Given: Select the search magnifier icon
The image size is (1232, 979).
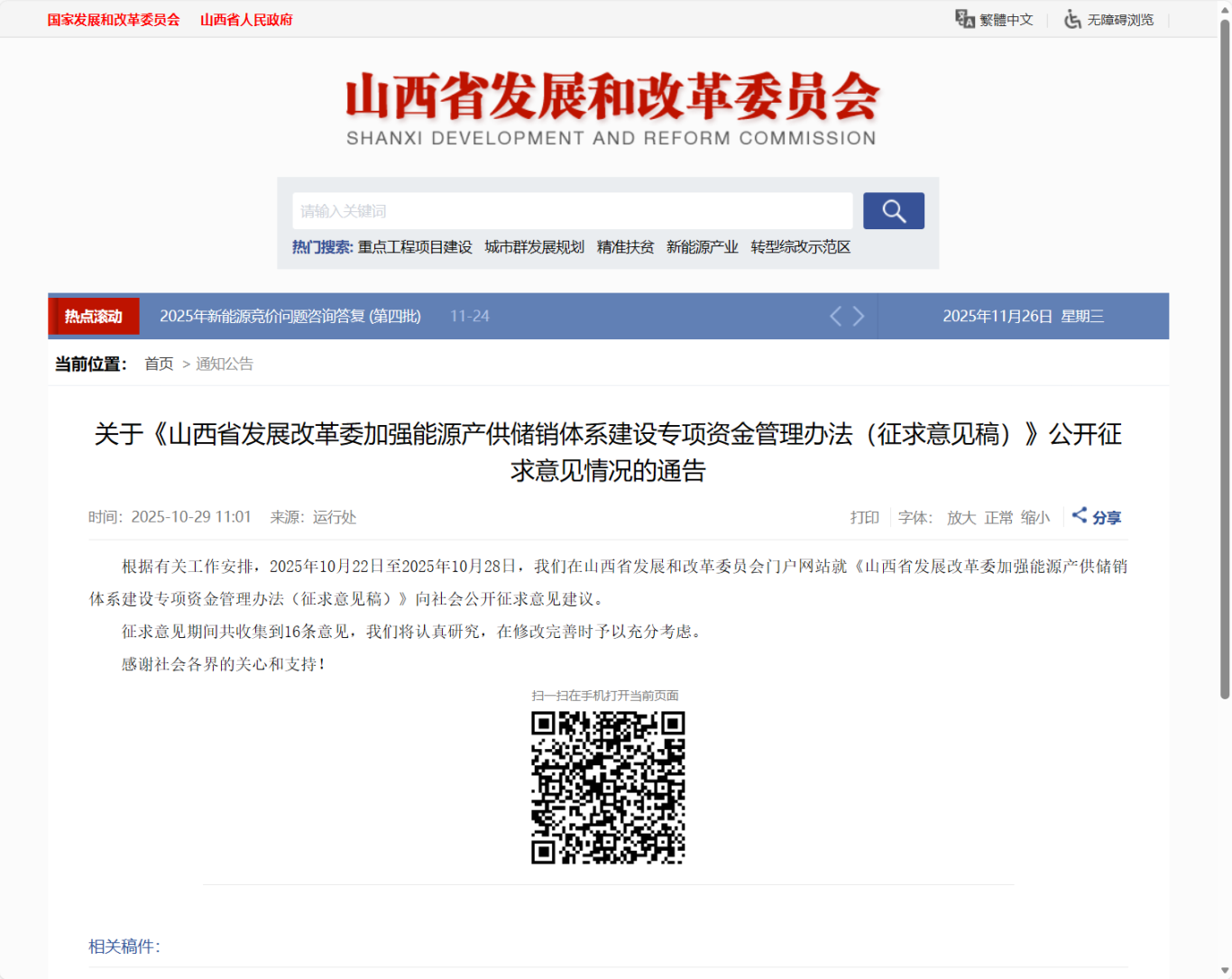Looking at the screenshot, I should pos(892,210).
